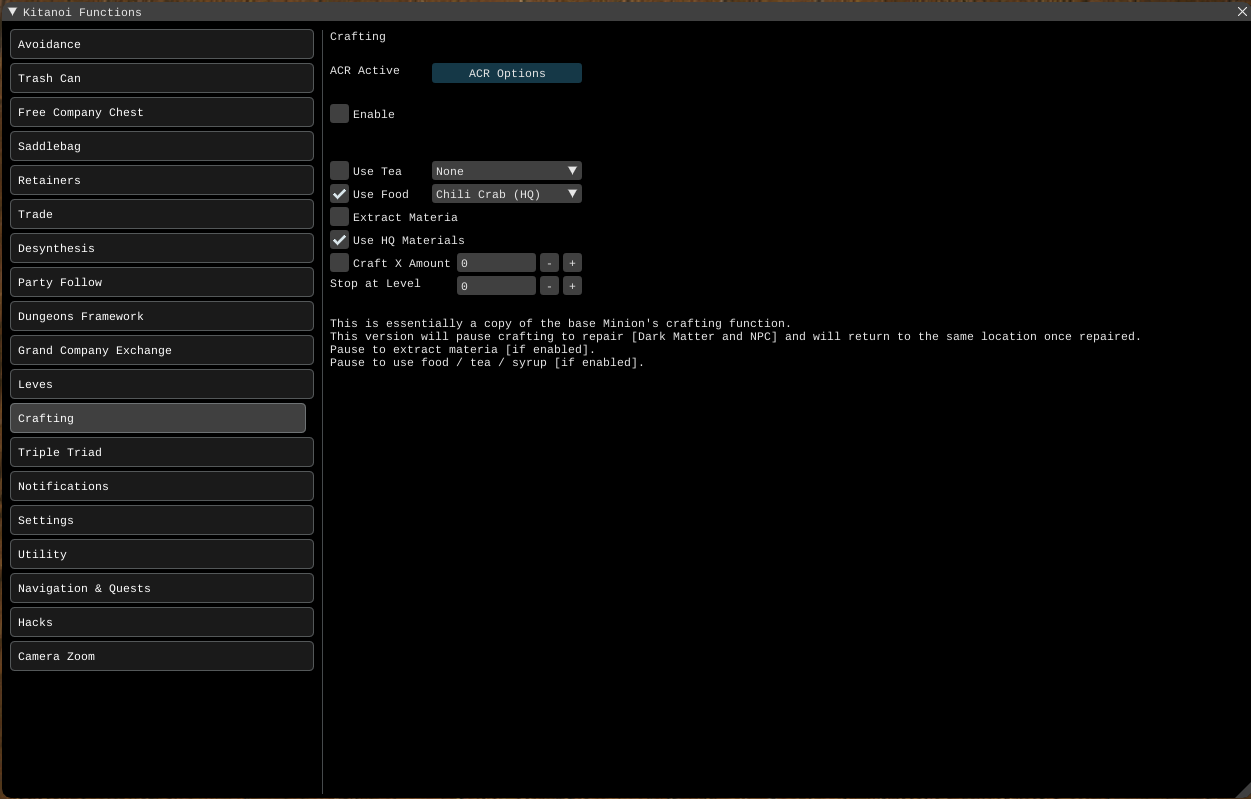Uncheck the Use Food option
This screenshot has width=1251, height=799.
(x=340, y=194)
